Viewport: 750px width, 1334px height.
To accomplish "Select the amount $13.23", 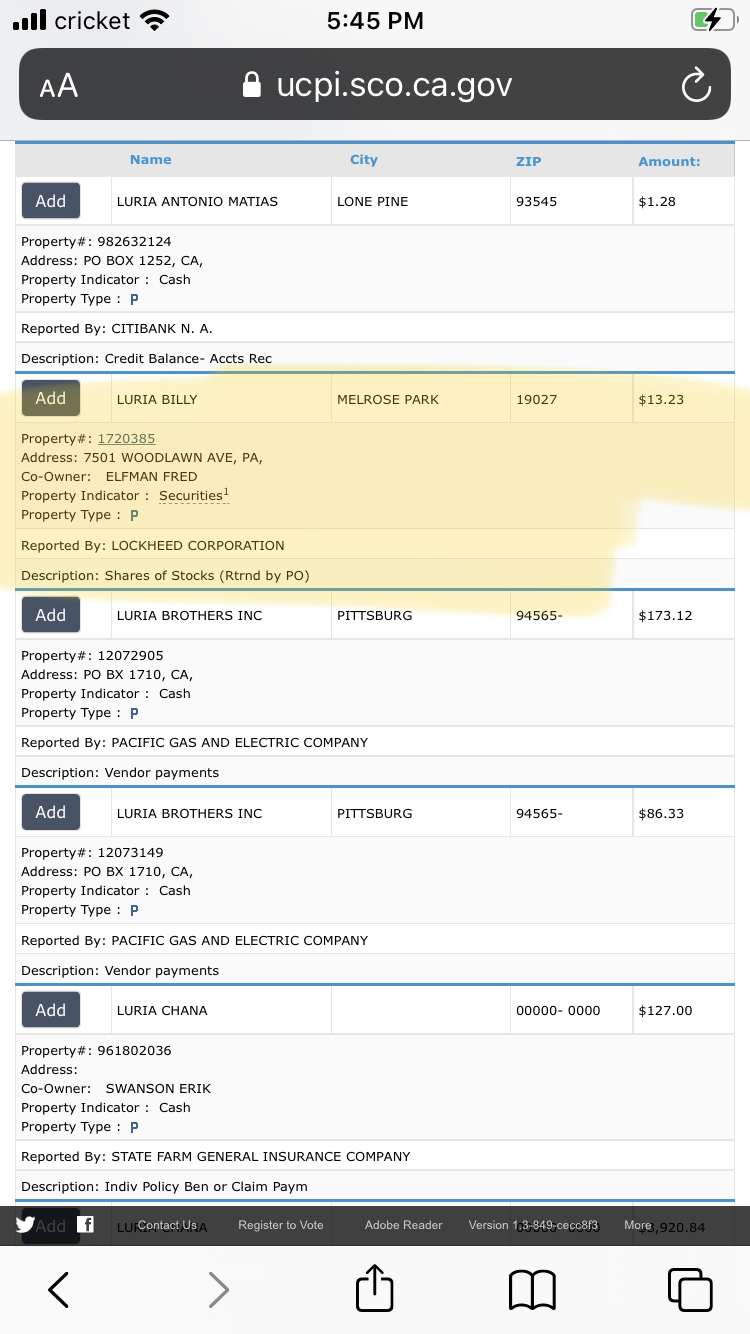I will coord(661,400).
